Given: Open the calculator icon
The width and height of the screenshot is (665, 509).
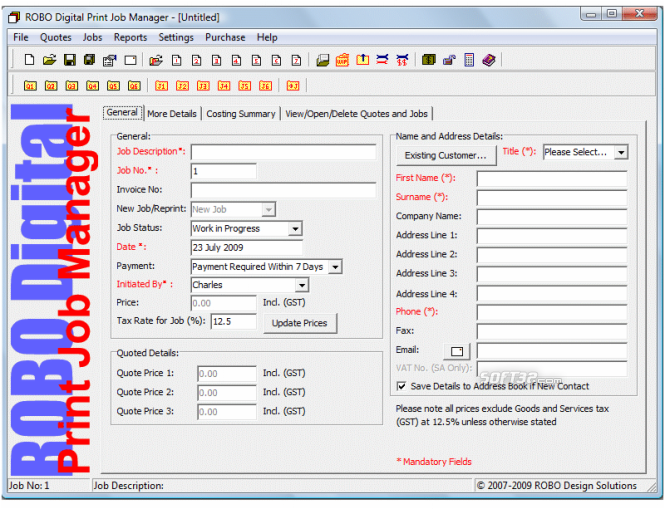Looking at the screenshot, I should (469, 60).
